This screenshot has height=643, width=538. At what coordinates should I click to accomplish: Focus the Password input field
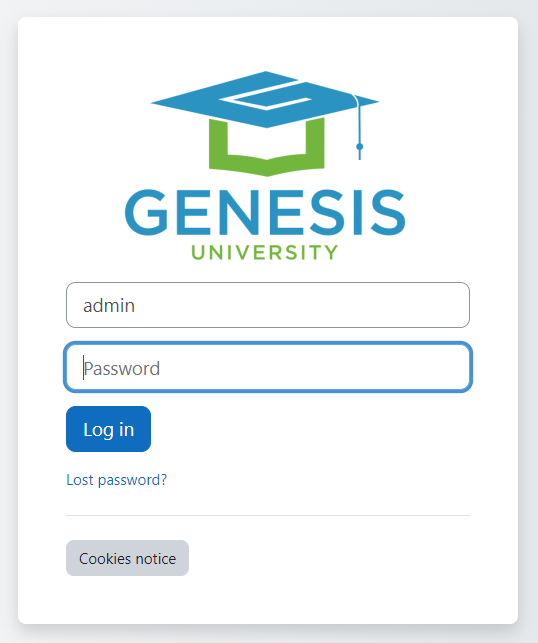(x=268, y=367)
